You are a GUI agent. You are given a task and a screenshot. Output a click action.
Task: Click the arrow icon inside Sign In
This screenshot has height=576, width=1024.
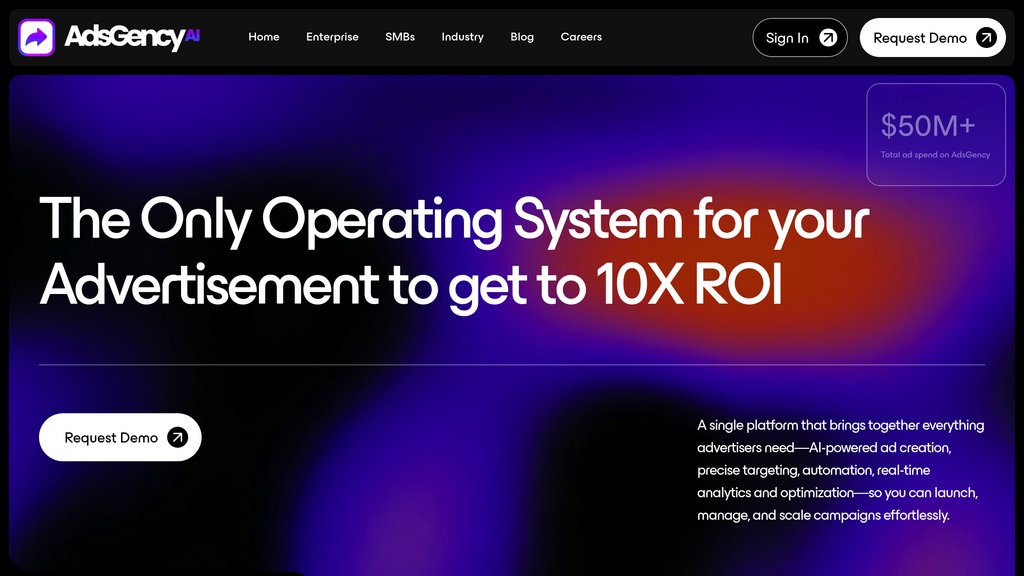[828, 38]
